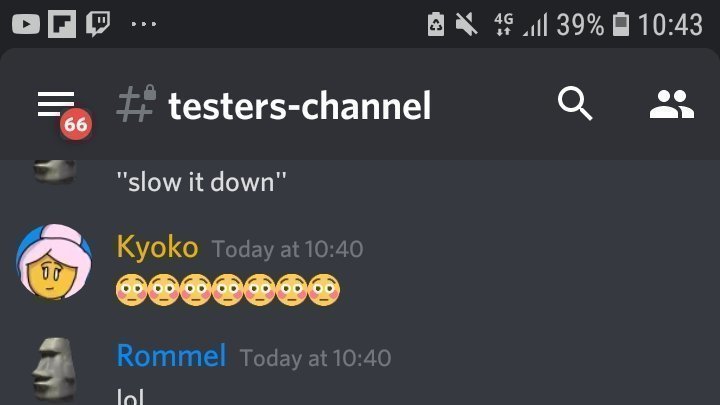Viewport: 720px width, 405px height.
Task: Tap Kyoko's flushed emoji message
Action: coord(228,290)
